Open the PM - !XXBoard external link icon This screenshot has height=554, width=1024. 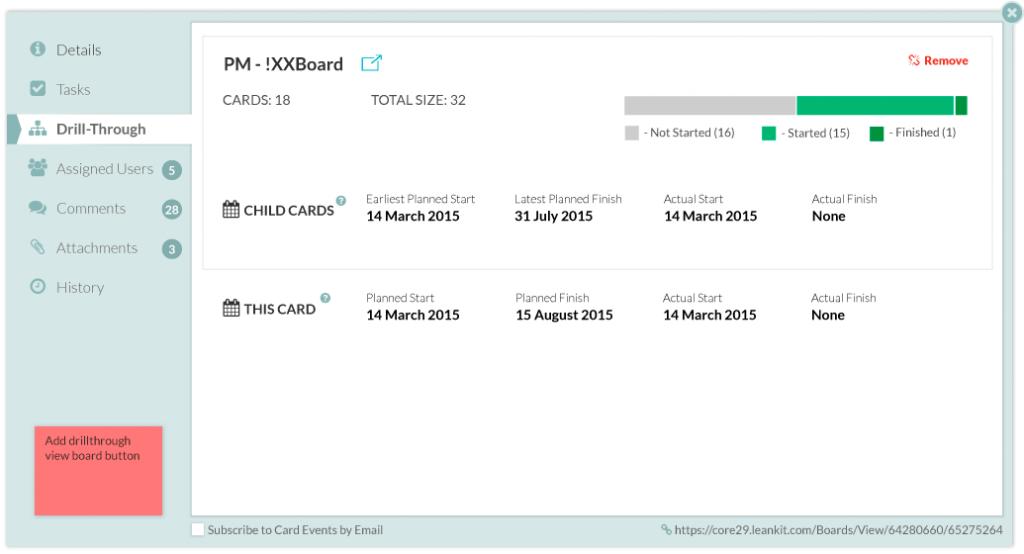[372, 63]
